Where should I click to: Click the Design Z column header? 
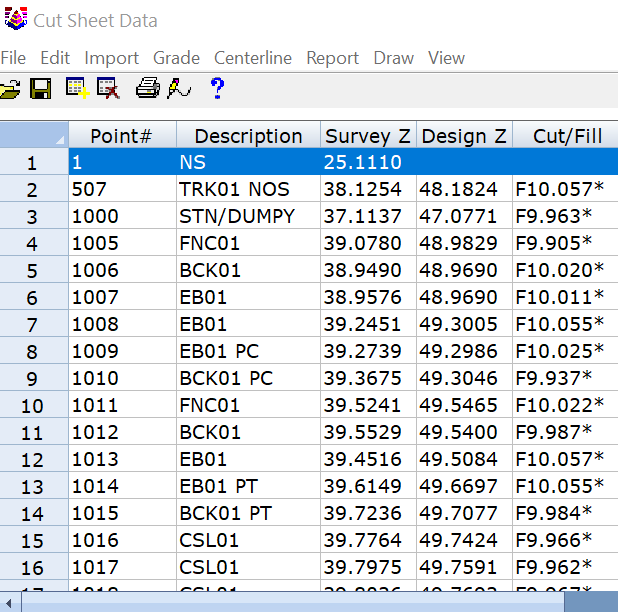click(464, 135)
